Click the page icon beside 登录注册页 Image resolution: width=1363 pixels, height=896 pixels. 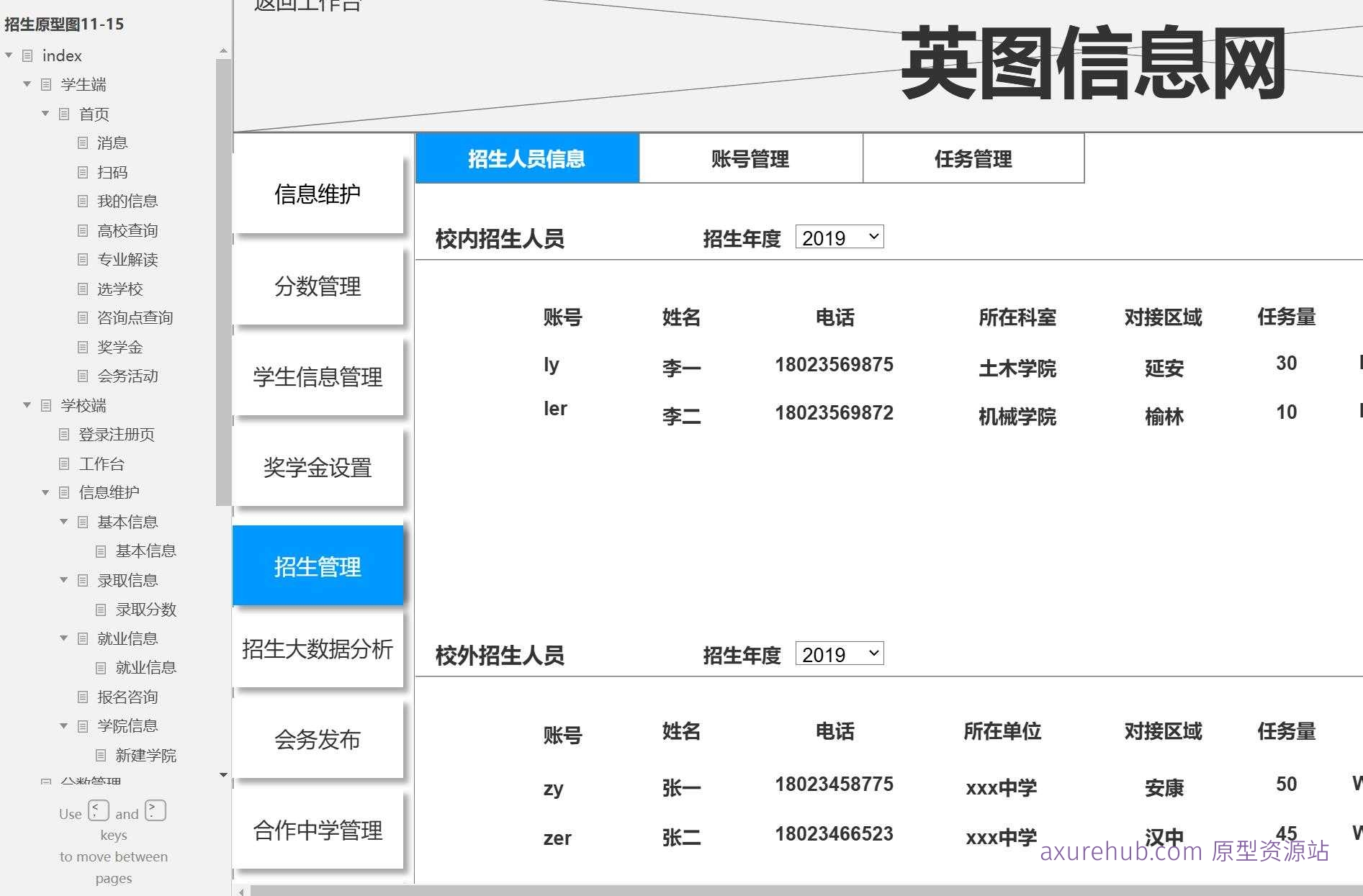[66, 435]
